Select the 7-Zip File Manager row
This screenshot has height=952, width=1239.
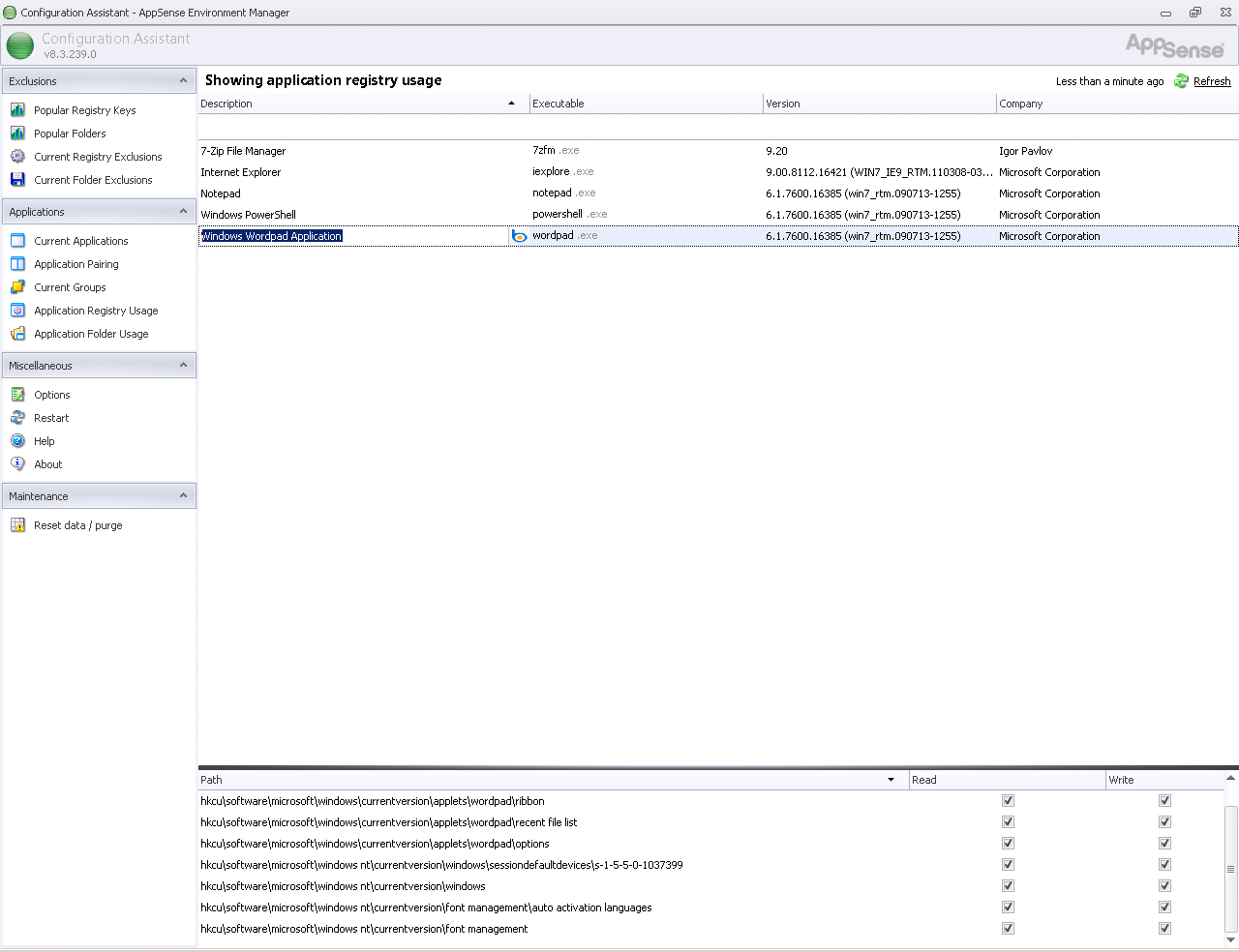718,151
